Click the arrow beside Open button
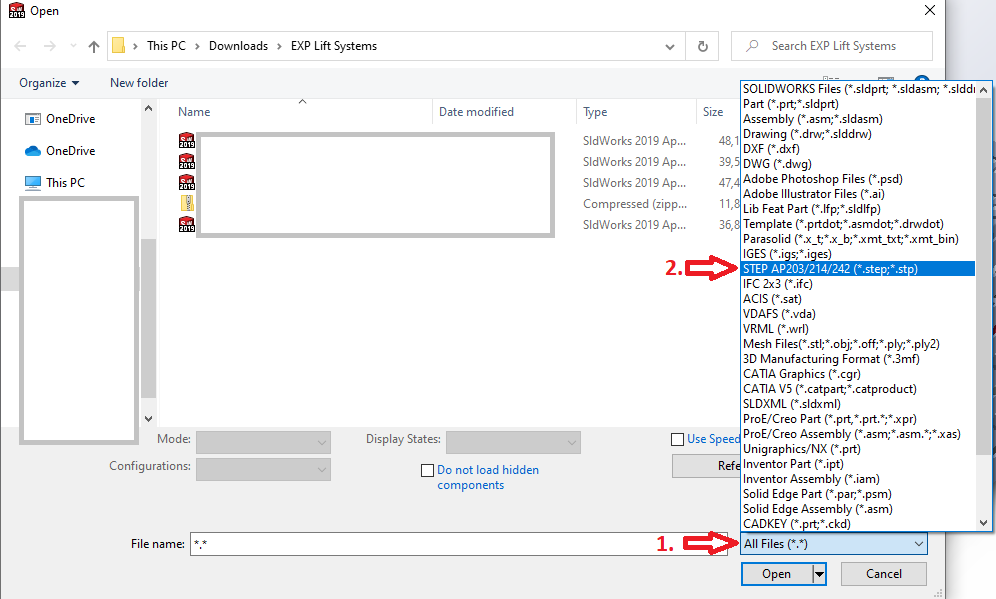The image size is (996, 599). coord(819,574)
